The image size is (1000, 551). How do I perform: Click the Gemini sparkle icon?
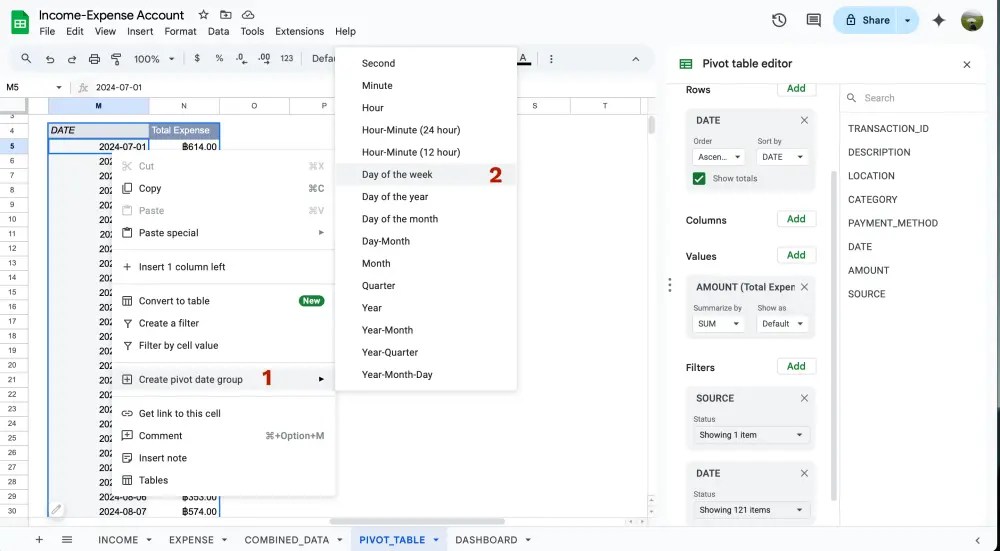[938, 20]
